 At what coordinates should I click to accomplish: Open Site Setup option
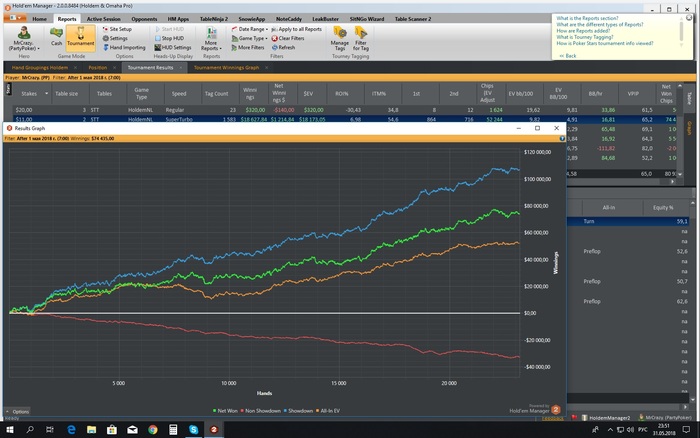click(117, 29)
